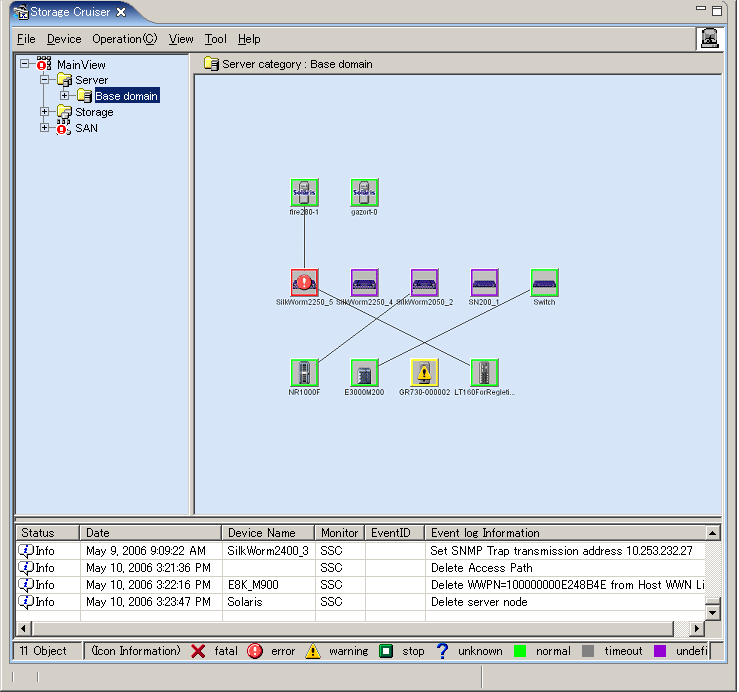Click the error legend icon in status bar
Image resolution: width=739 pixels, height=692 pixels.
[x=255, y=651]
